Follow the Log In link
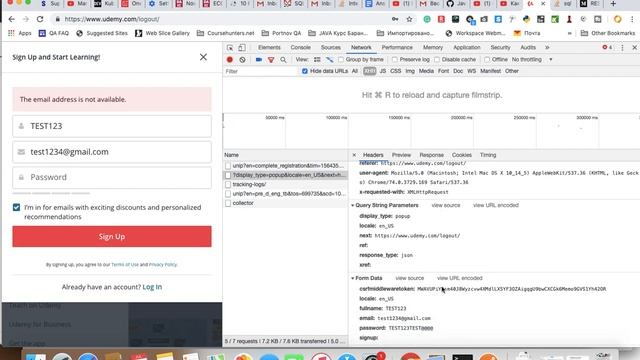 click(152, 287)
